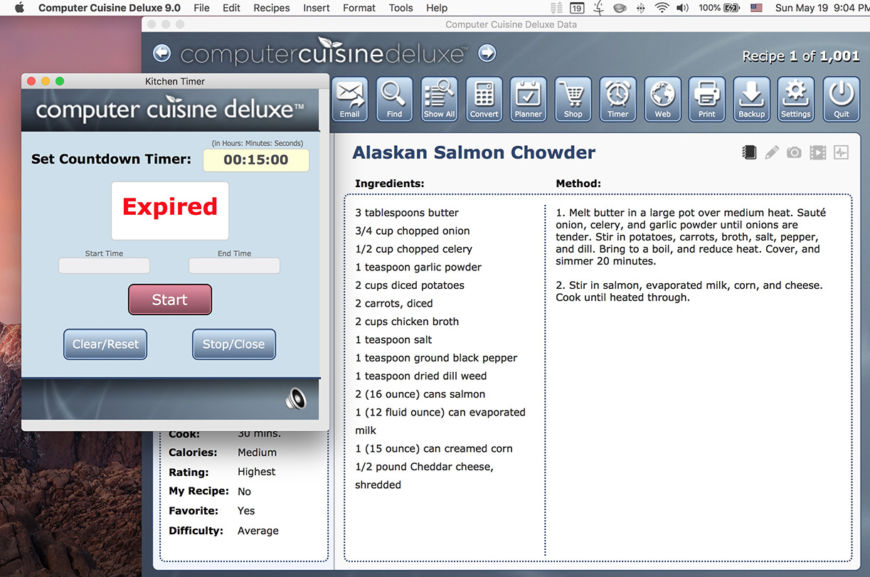Click the camera photo icon

pos(794,152)
